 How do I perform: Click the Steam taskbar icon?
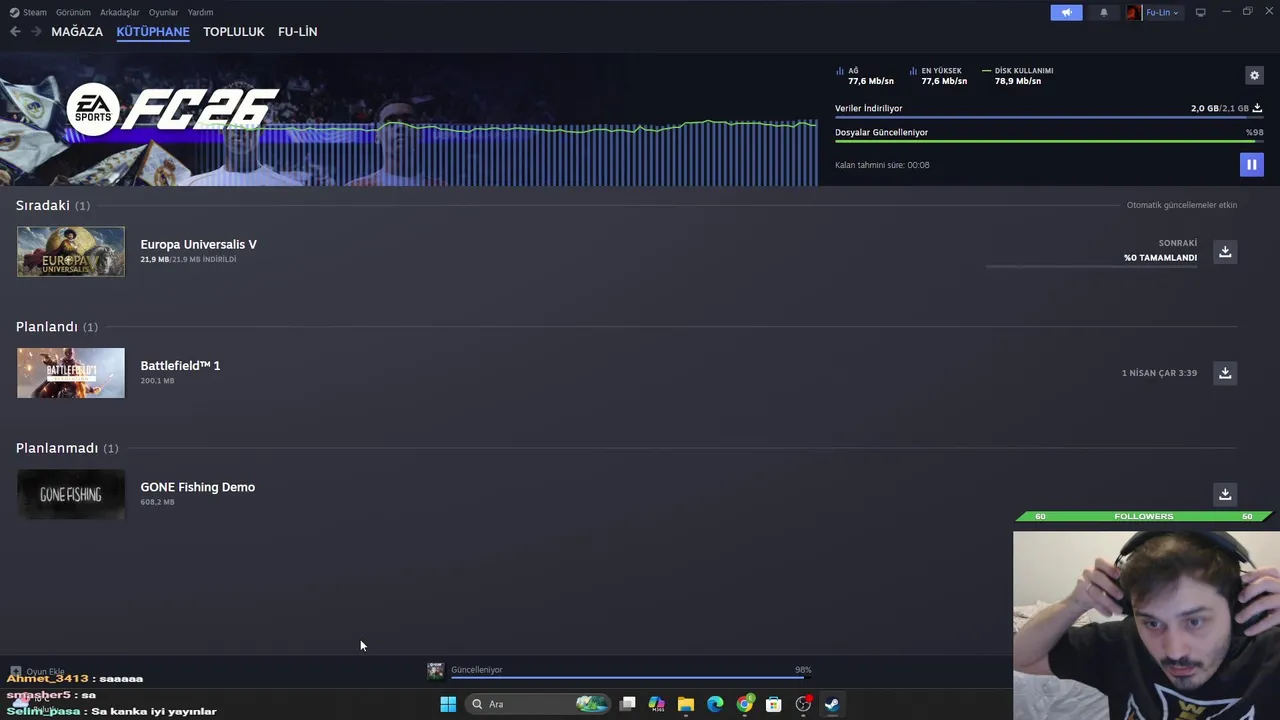[832, 704]
